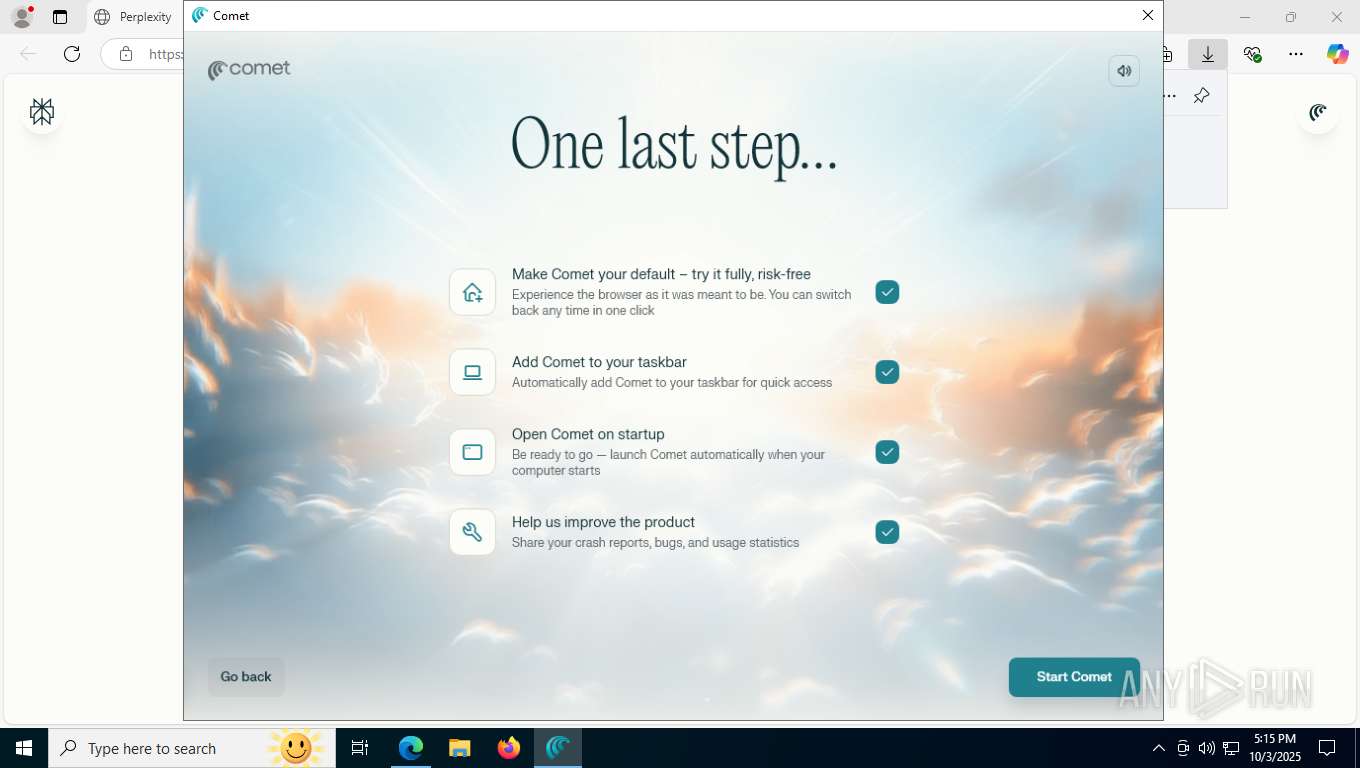
Task: Show hidden system tray icons
Action: click(x=1159, y=748)
